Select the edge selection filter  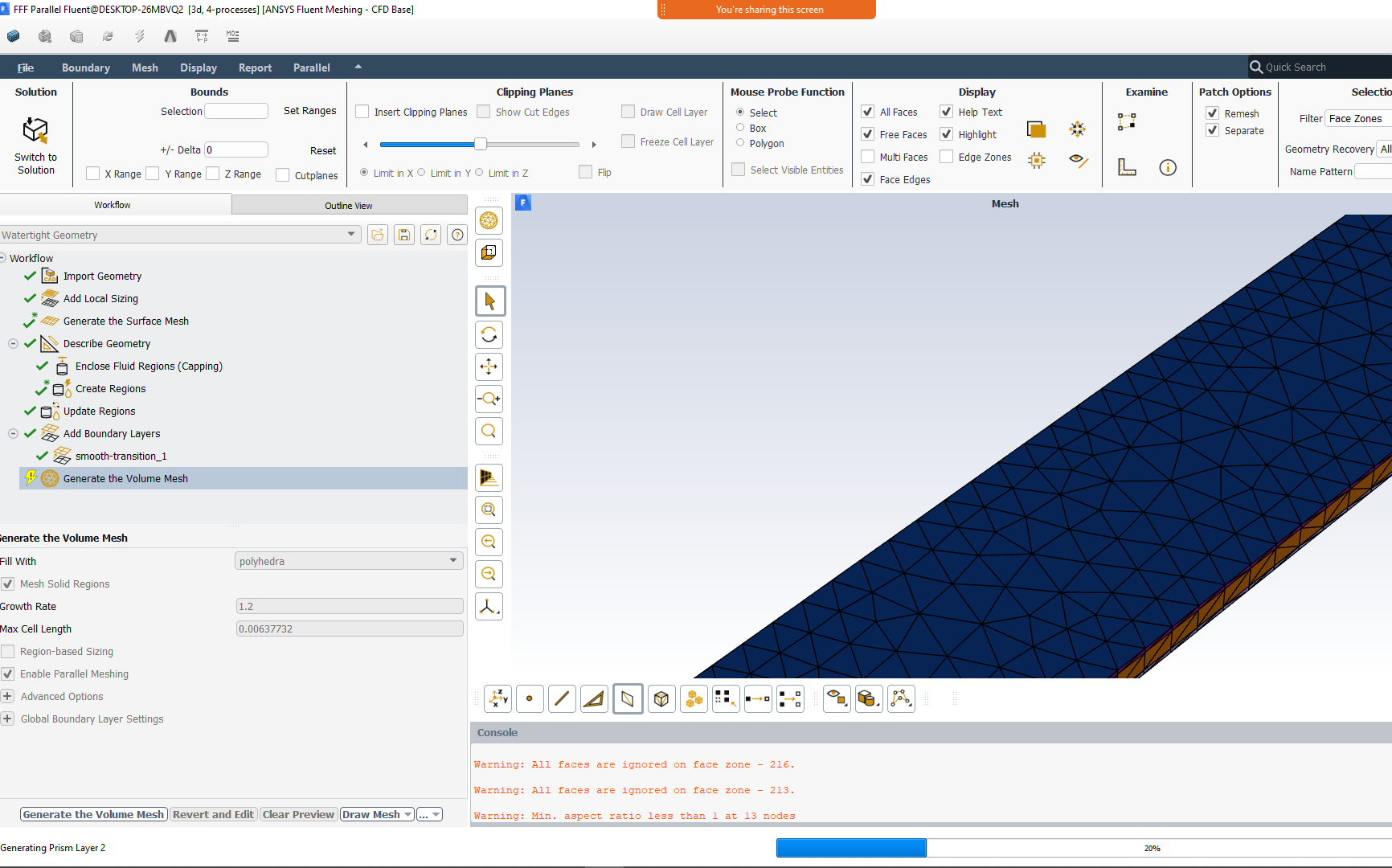point(562,698)
